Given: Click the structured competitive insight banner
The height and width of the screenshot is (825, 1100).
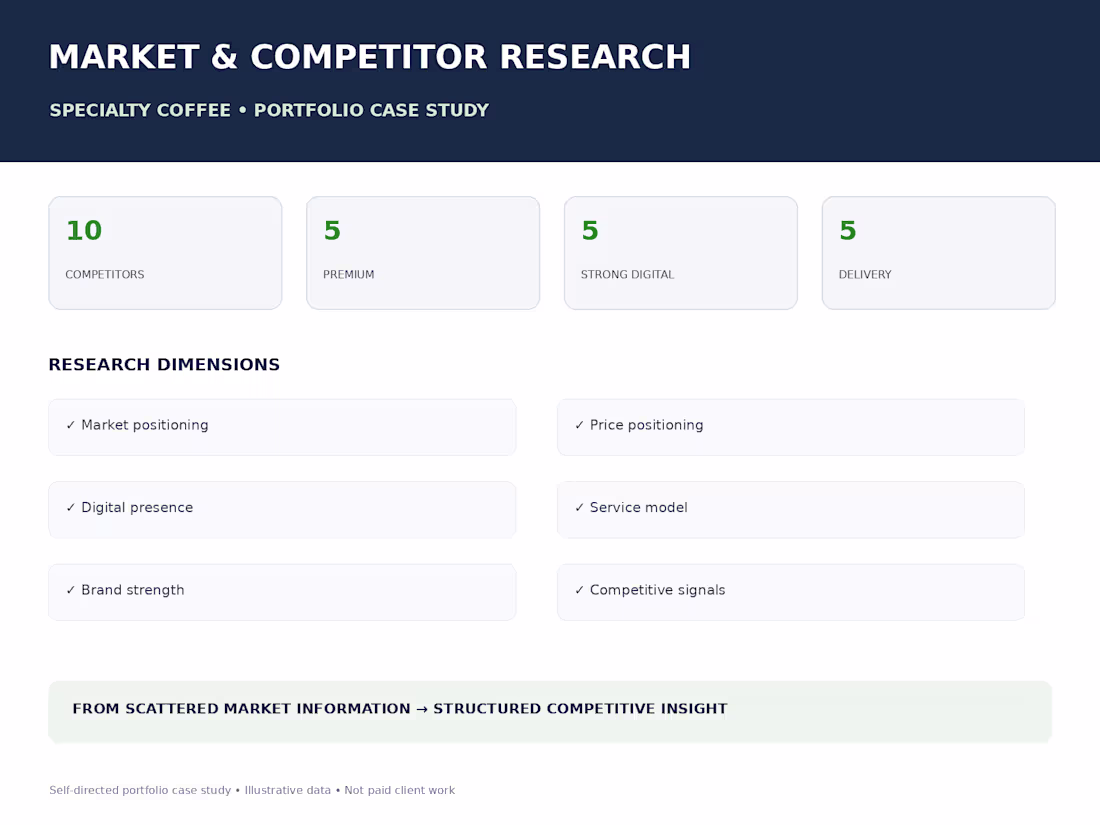Looking at the screenshot, I should 550,711.
